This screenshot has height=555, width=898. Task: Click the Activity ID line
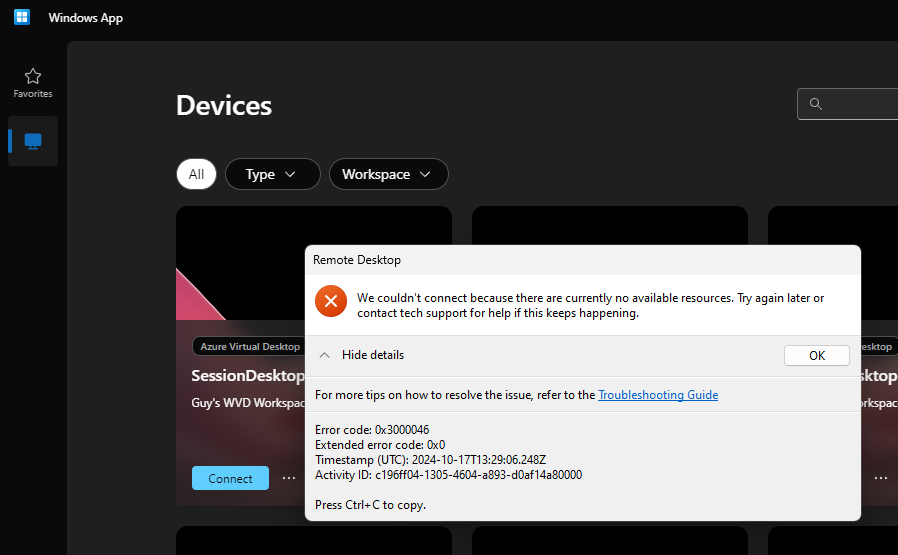pos(448,474)
